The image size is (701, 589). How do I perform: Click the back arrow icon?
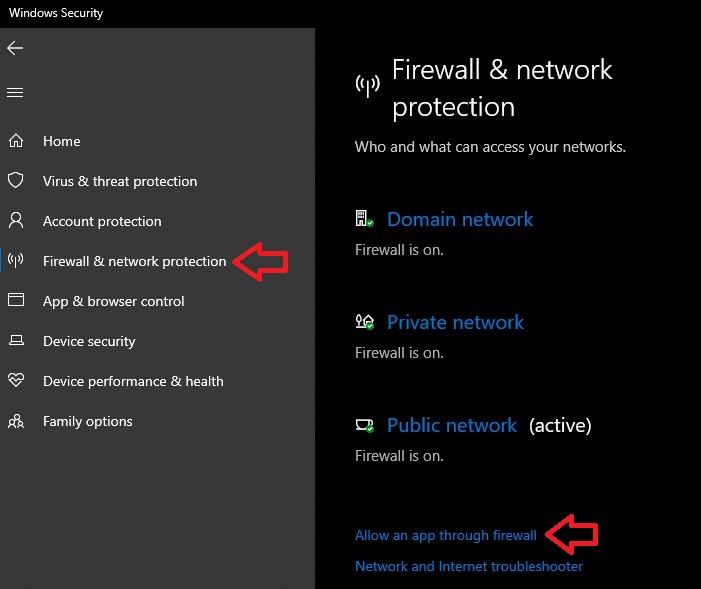coord(15,48)
